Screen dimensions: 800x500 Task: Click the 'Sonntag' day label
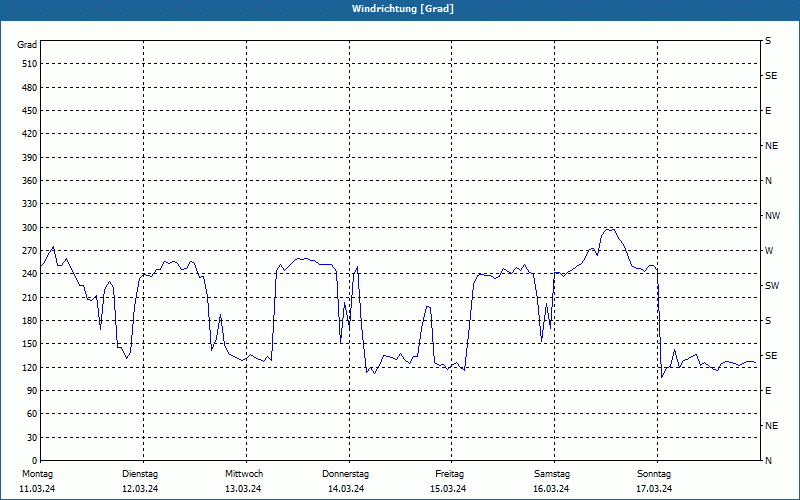click(x=654, y=474)
